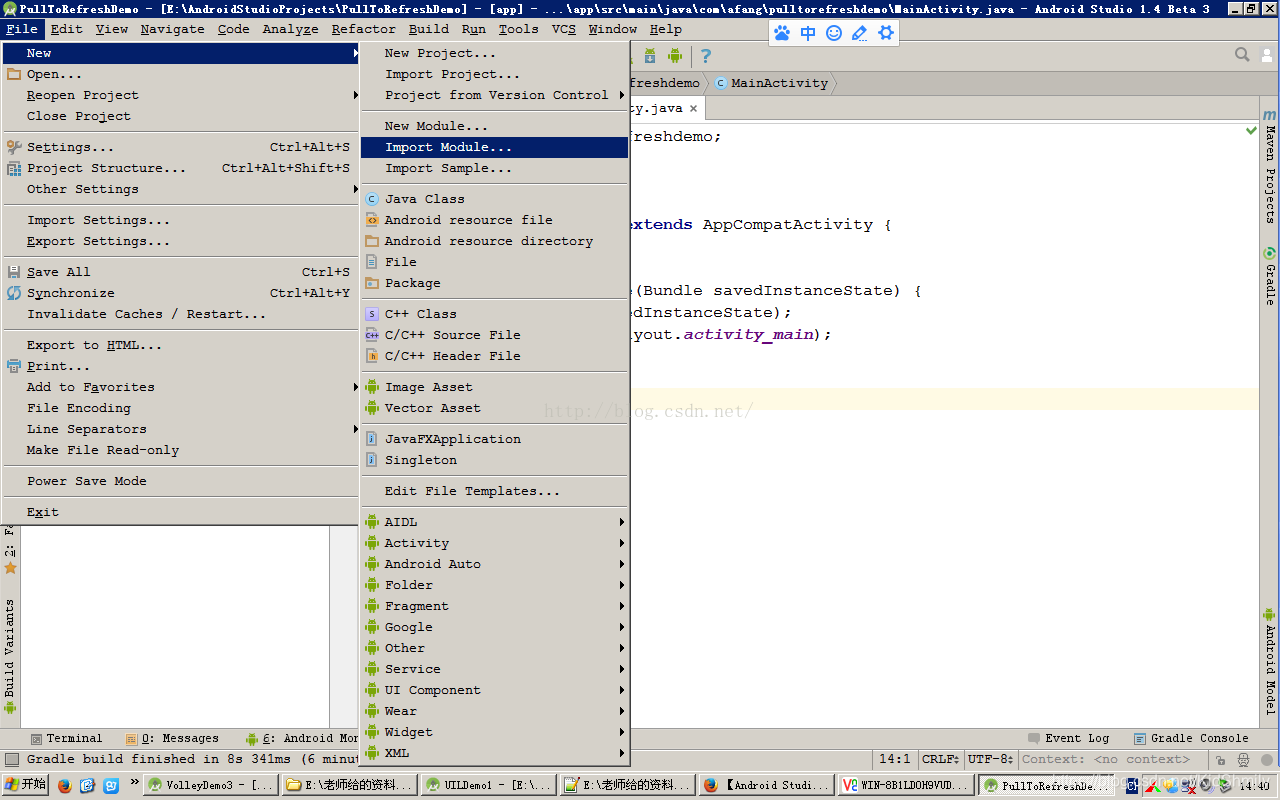Expand Reopen Project submenu
Screen dimensions: 1280x800
point(181,95)
